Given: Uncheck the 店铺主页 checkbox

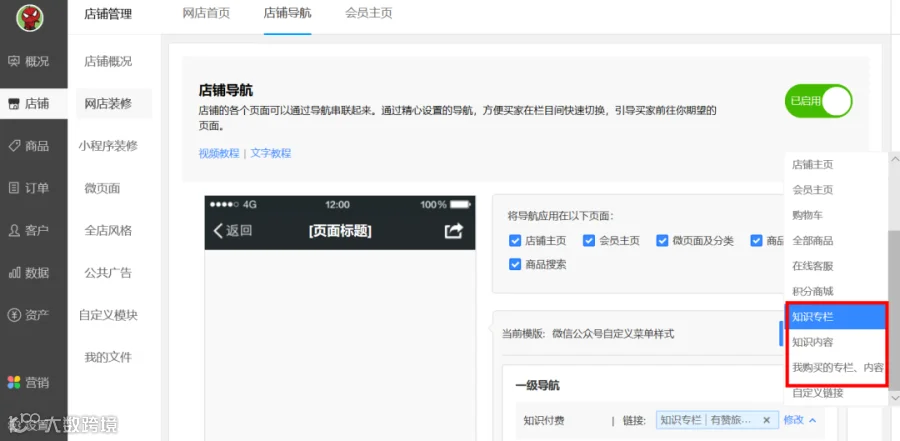Looking at the screenshot, I should [515, 241].
